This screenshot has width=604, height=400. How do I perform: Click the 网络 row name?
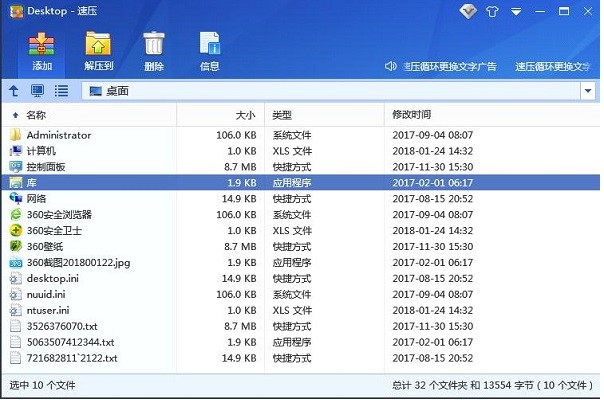point(36,198)
